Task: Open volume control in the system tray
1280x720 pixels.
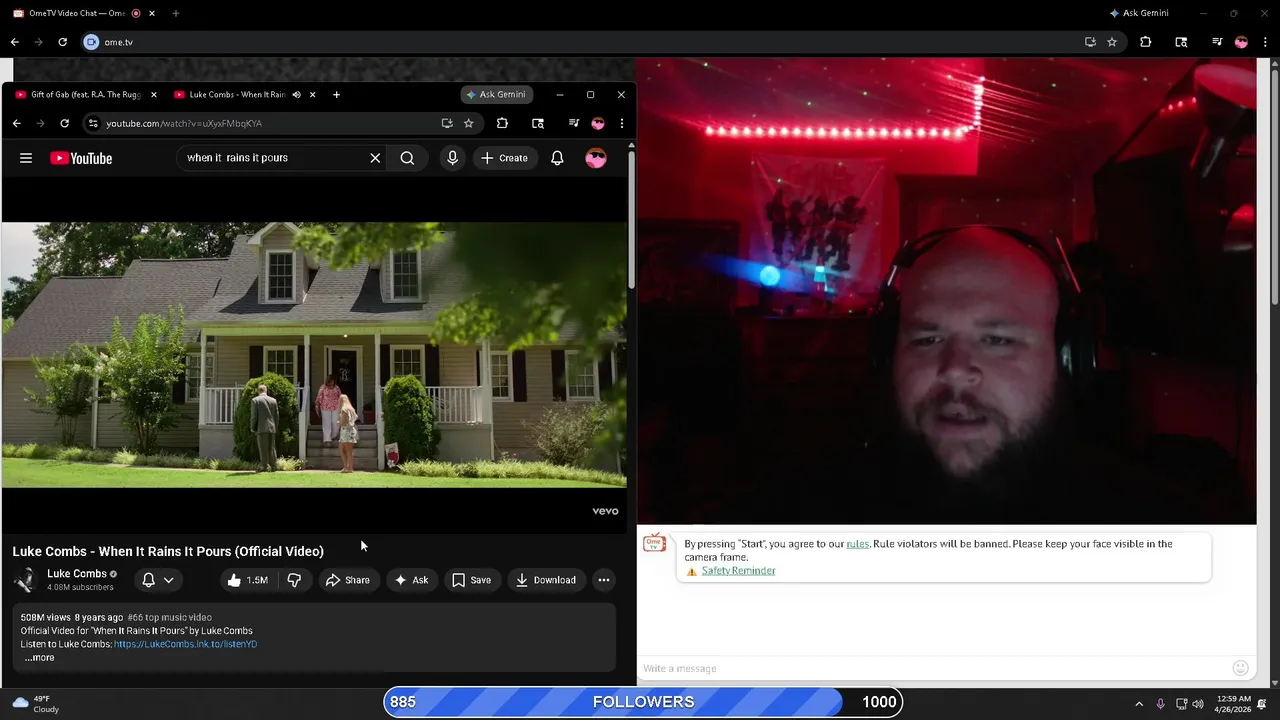Action: tap(1198, 704)
